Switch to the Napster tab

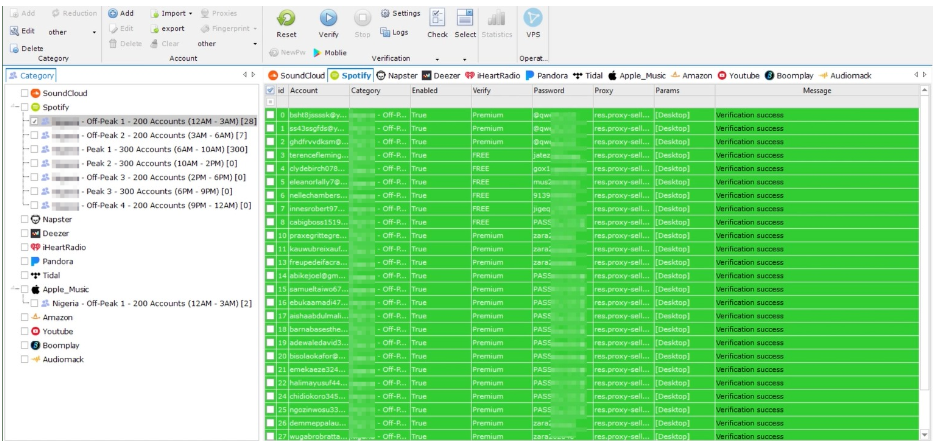click(x=397, y=76)
